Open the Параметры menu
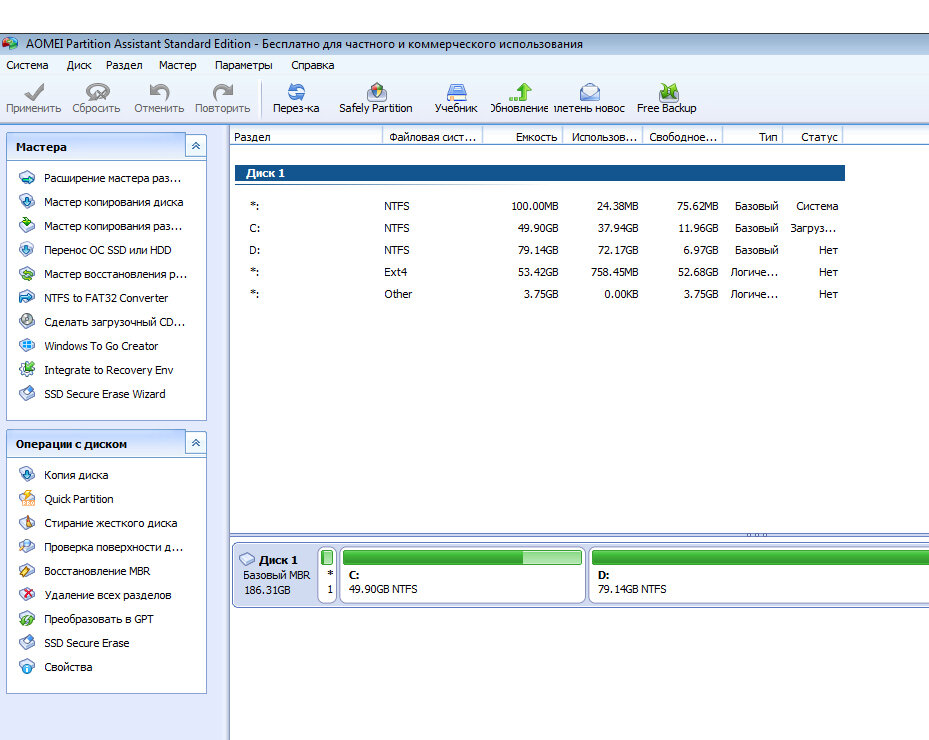The height and width of the screenshot is (740, 929). coord(244,65)
